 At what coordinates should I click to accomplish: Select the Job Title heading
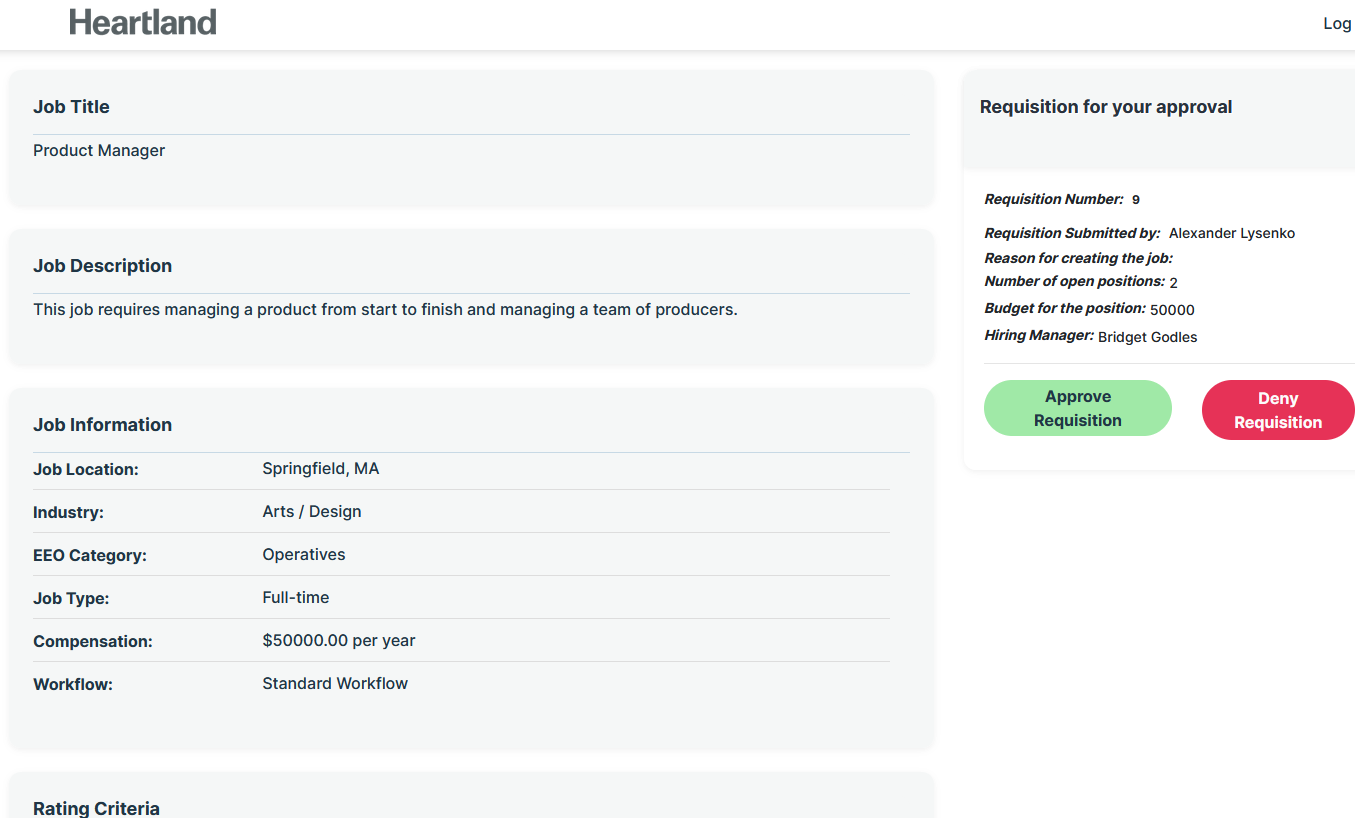(71, 107)
